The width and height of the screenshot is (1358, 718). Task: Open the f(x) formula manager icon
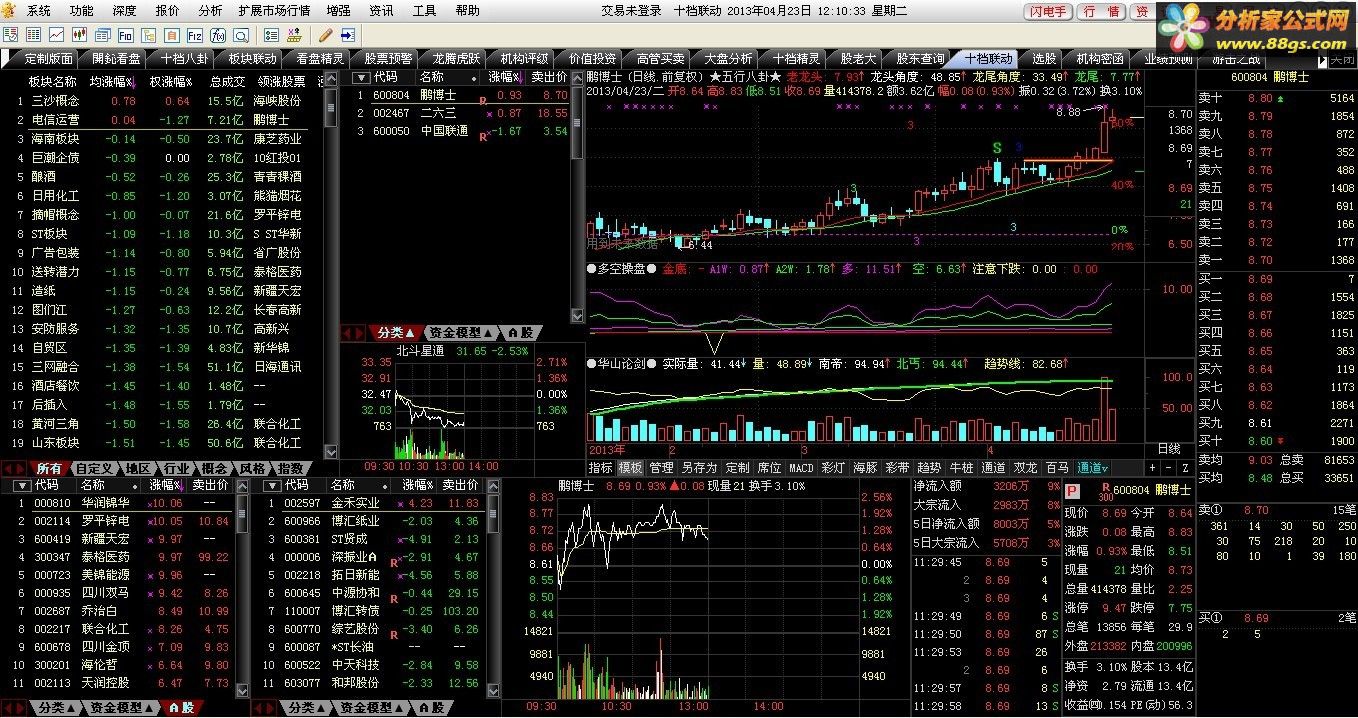(218, 35)
